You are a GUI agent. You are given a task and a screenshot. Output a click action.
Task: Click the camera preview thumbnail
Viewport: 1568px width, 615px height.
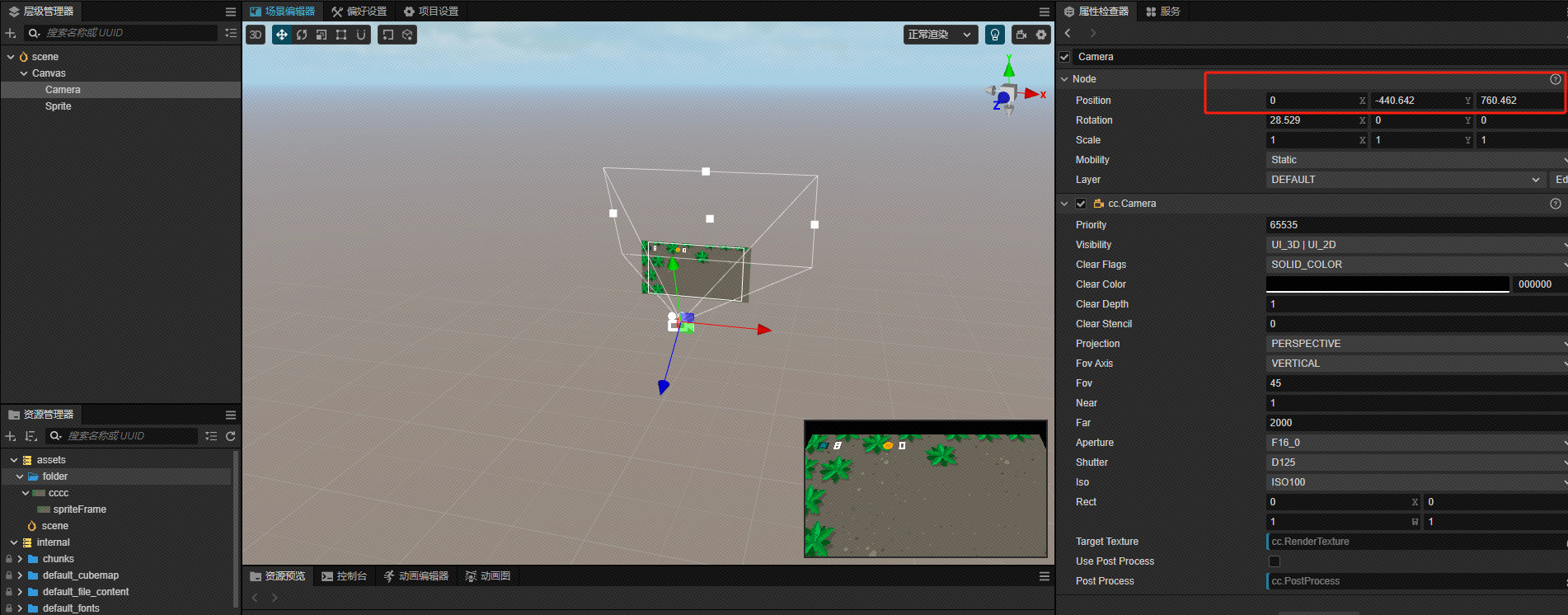[x=926, y=489]
